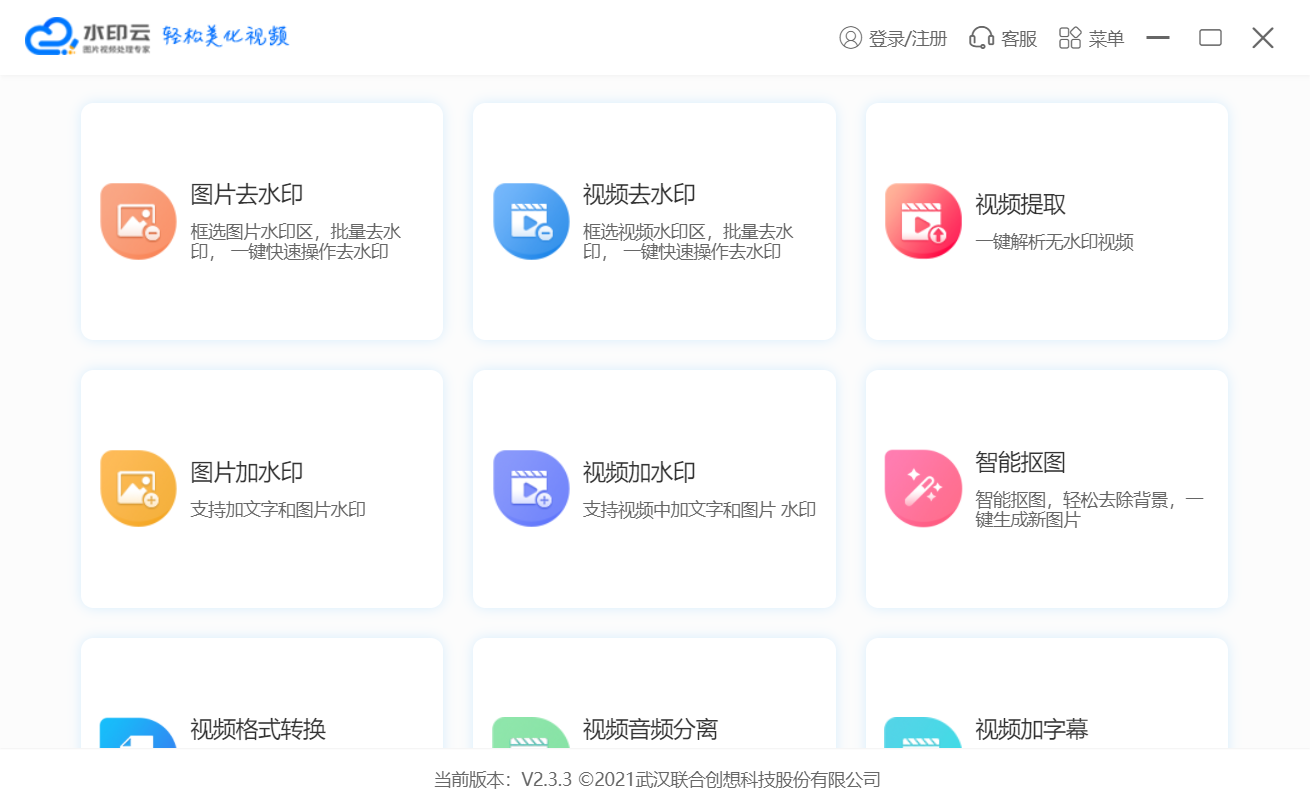Open the 视频去水印 feature card
This screenshot has width=1310, height=804.
tap(654, 220)
